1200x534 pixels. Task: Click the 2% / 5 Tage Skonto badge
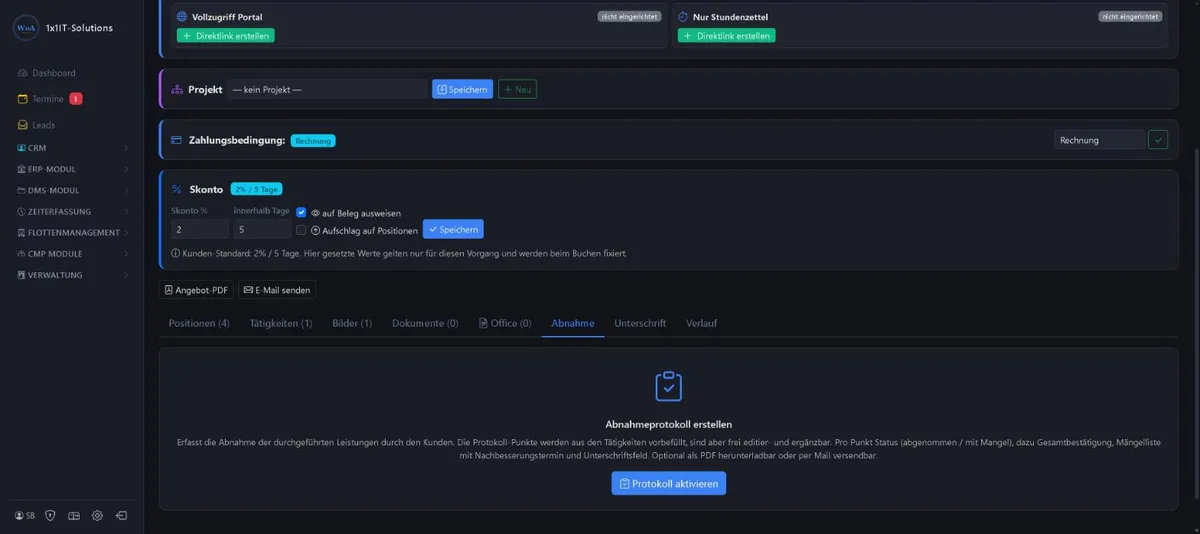[257, 189]
